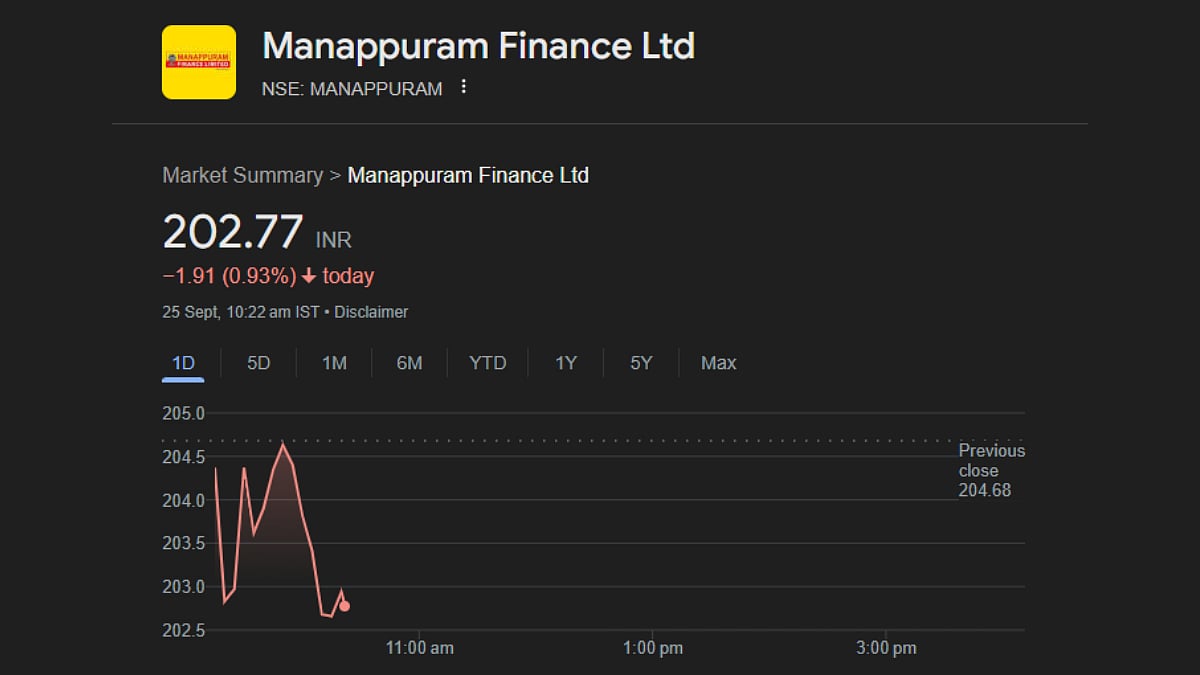The height and width of the screenshot is (675, 1200).
Task: Switch chart to YTD view
Action: pos(488,363)
